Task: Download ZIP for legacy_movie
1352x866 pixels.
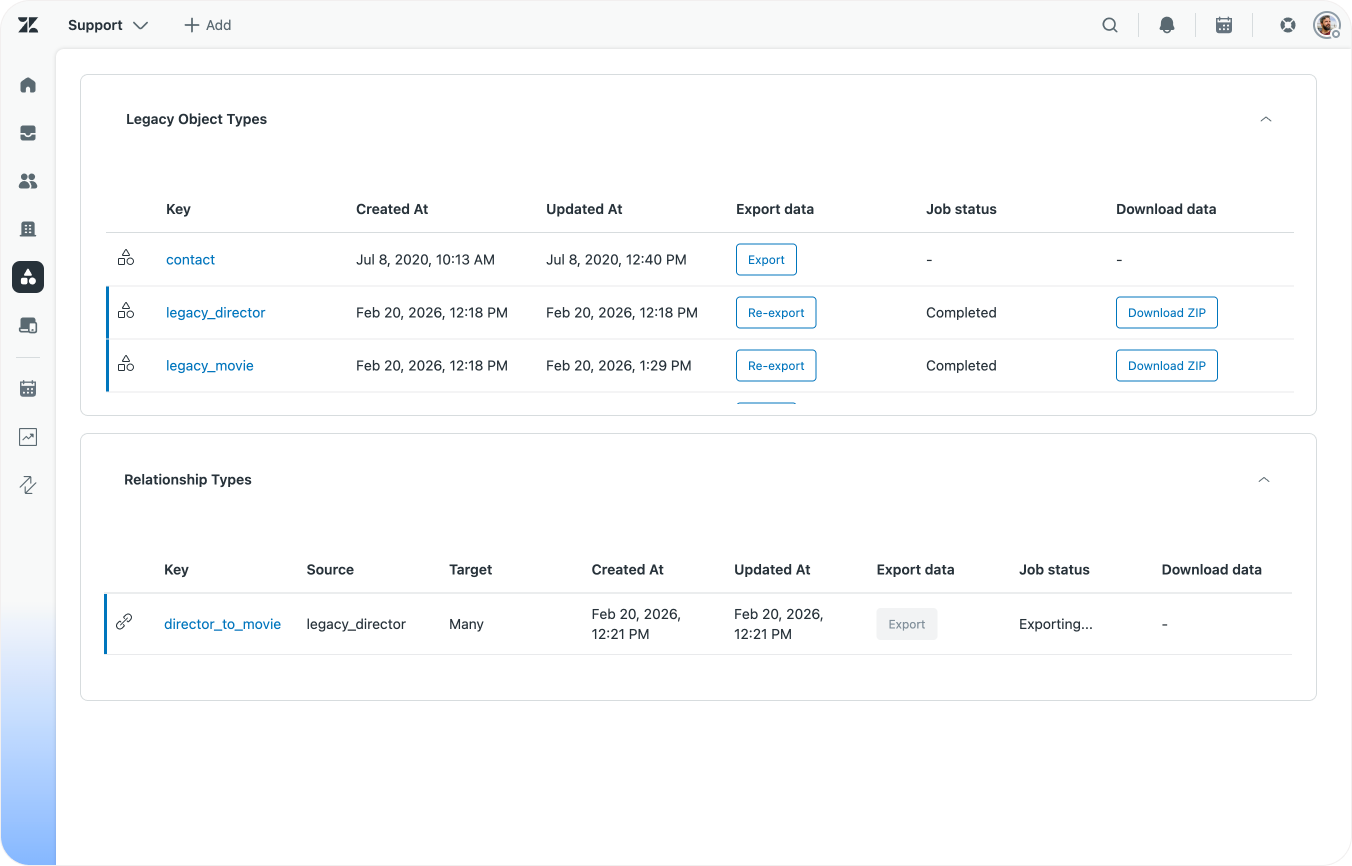Action: pos(1166,366)
